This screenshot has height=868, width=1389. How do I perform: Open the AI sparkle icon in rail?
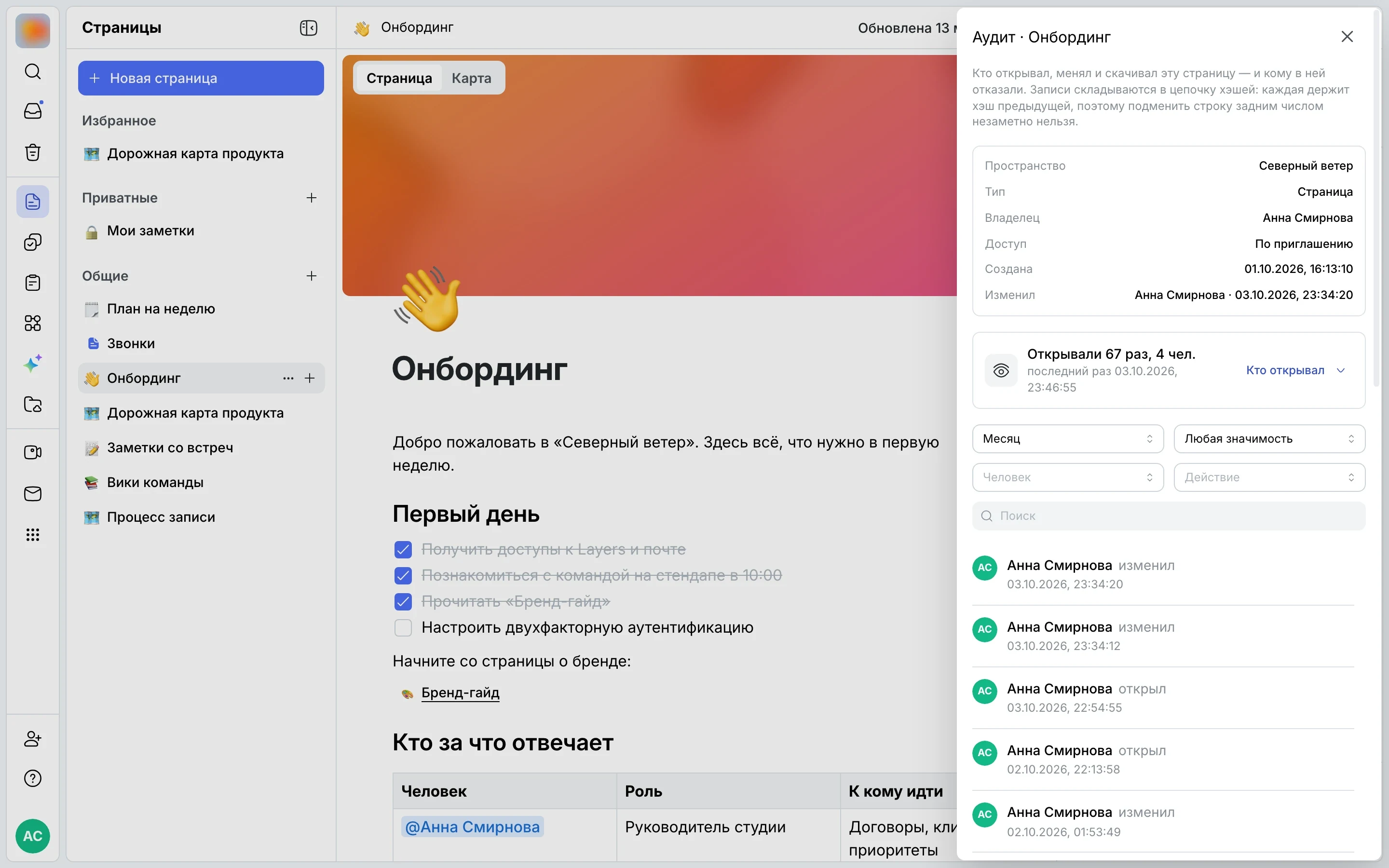(33, 364)
